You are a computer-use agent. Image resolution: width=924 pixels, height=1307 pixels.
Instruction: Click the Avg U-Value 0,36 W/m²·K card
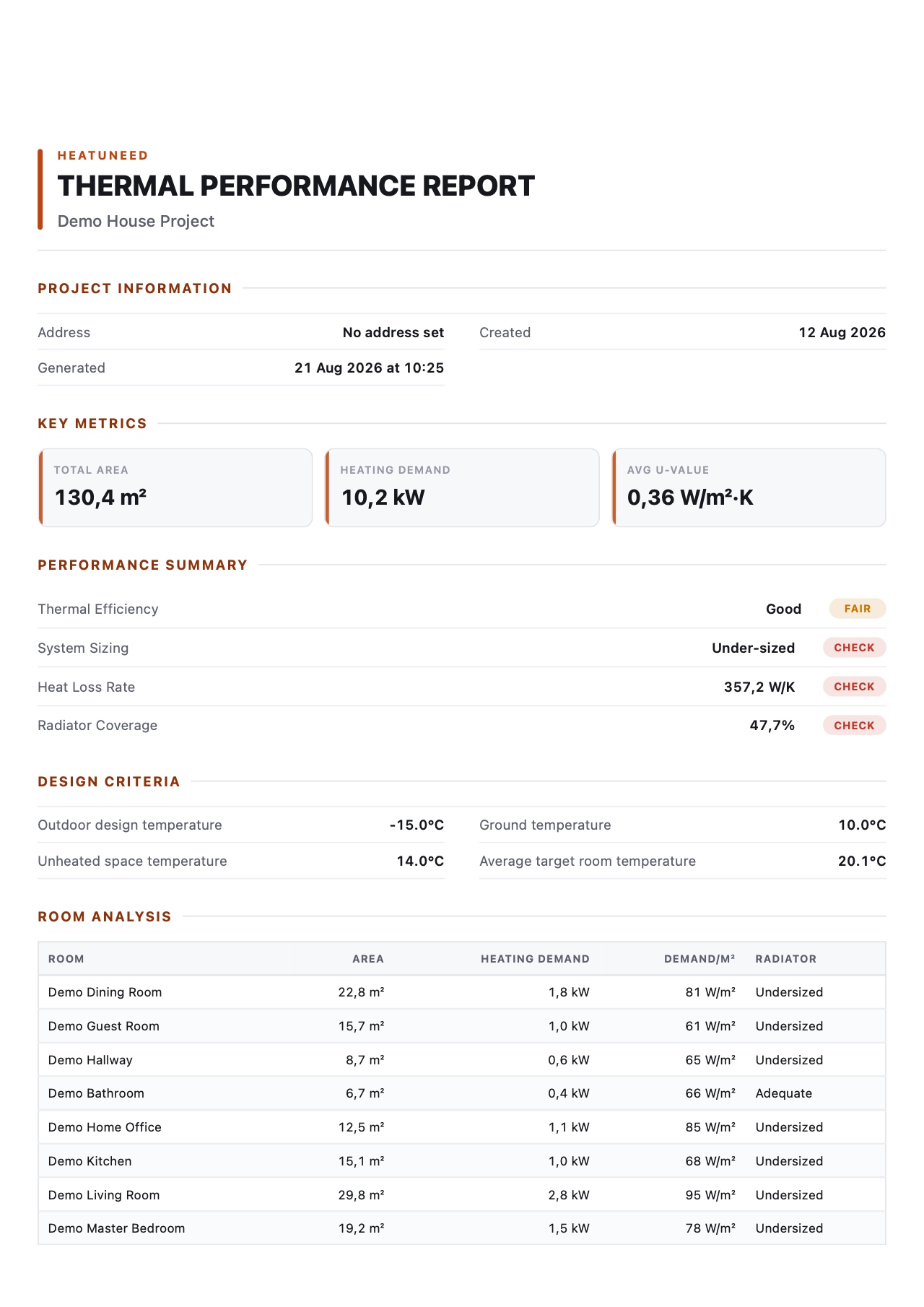[749, 487]
